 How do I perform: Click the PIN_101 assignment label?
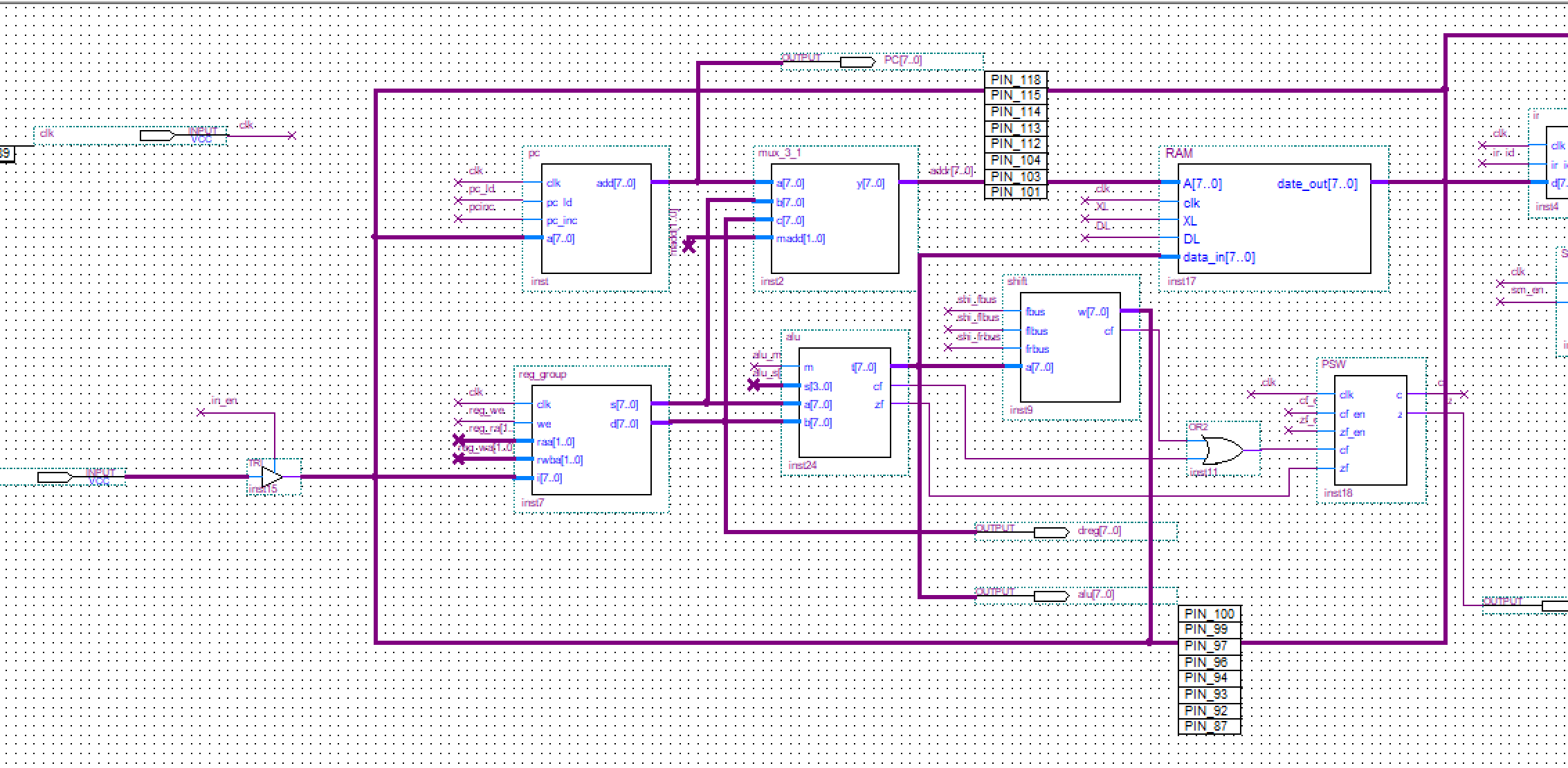[x=1015, y=192]
